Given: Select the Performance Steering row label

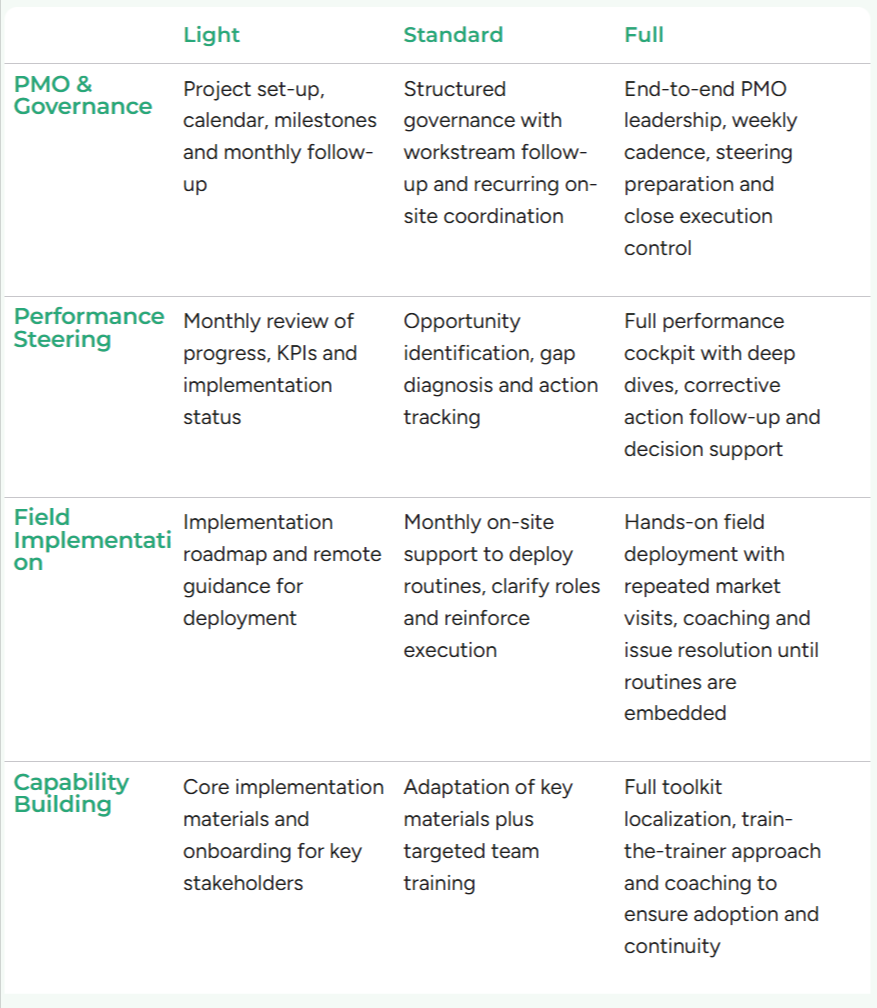Looking at the screenshot, I should coord(89,328).
